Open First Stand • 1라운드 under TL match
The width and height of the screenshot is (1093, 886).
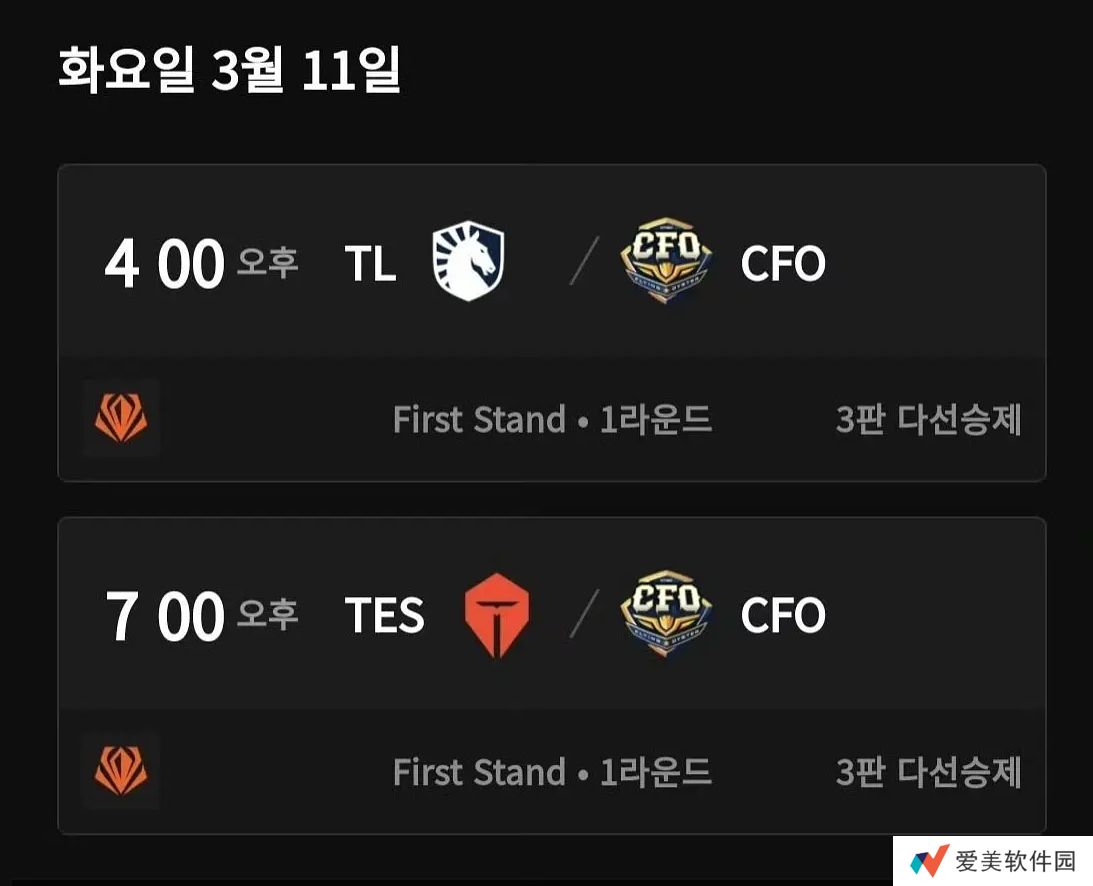coord(552,420)
